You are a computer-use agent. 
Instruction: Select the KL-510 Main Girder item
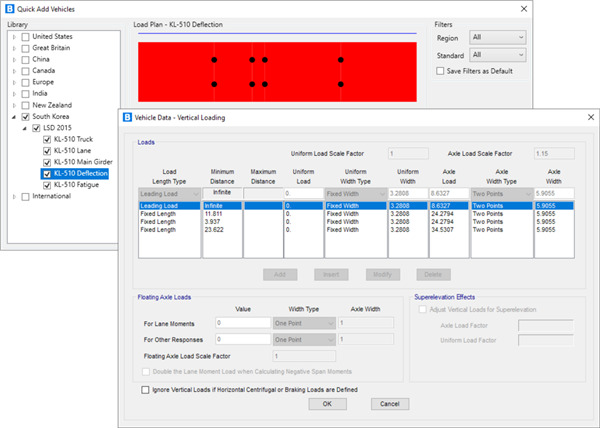pyautogui.click(x=84, y=161)
